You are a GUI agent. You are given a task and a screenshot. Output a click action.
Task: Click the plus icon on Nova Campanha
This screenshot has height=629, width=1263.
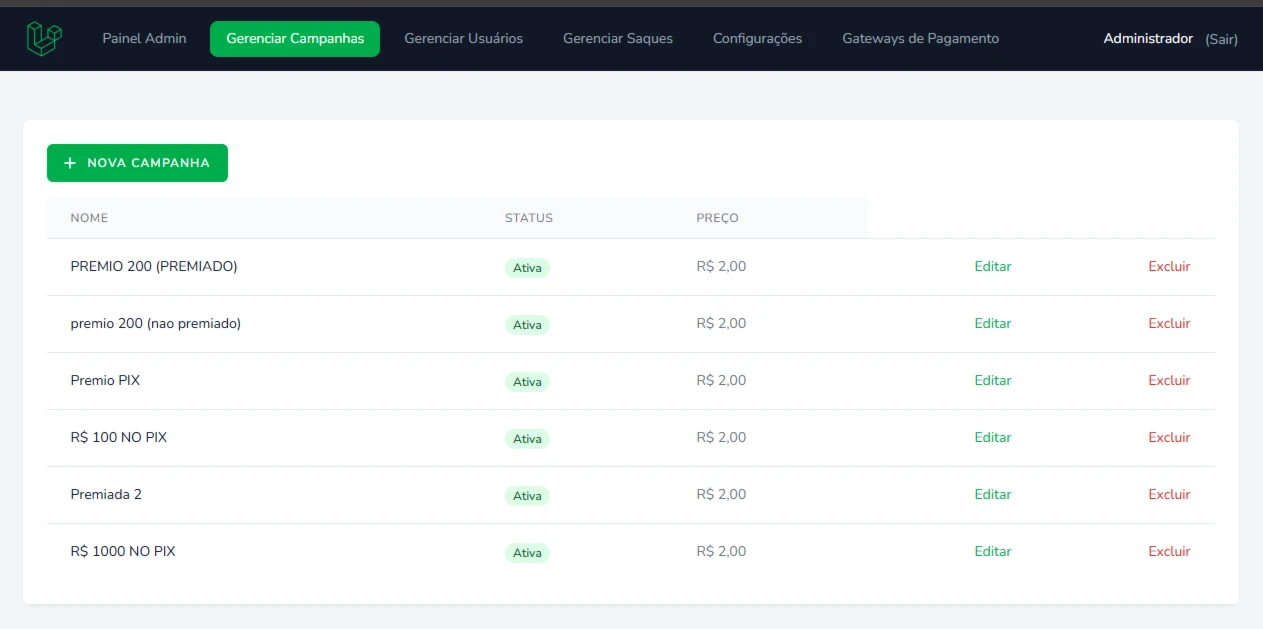coord(69,162)
